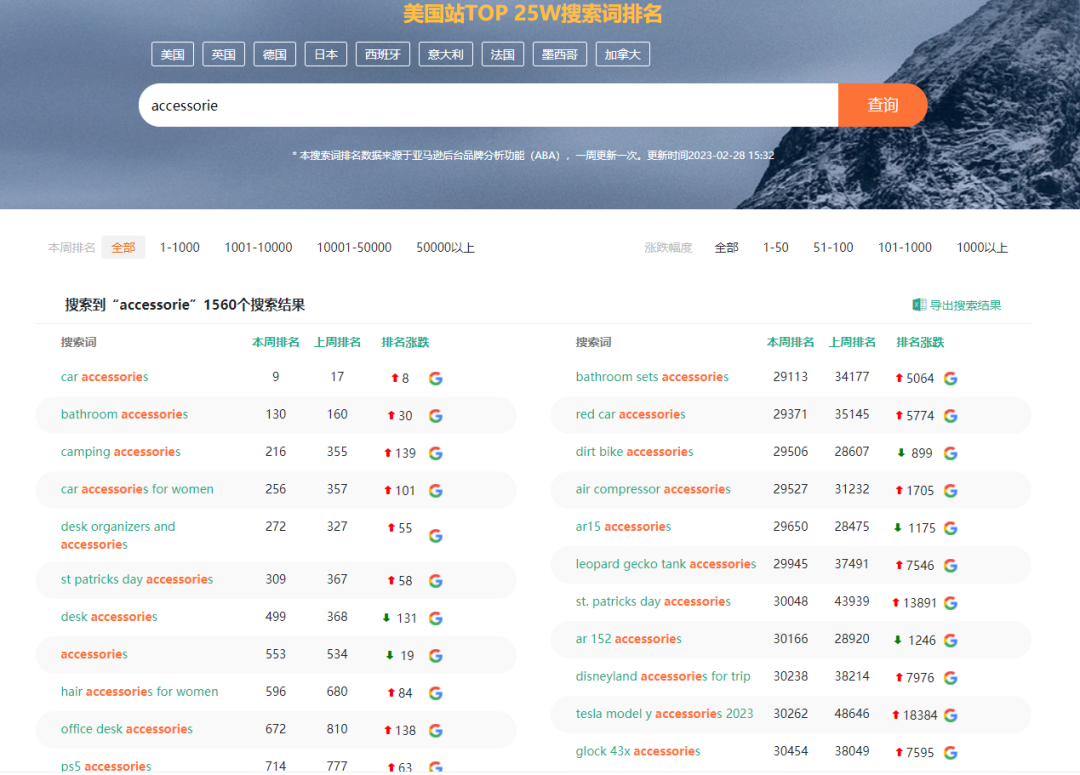1080x775 pixels.
Task: Open Google icon for car accessories row
Action: pos(435,378)
